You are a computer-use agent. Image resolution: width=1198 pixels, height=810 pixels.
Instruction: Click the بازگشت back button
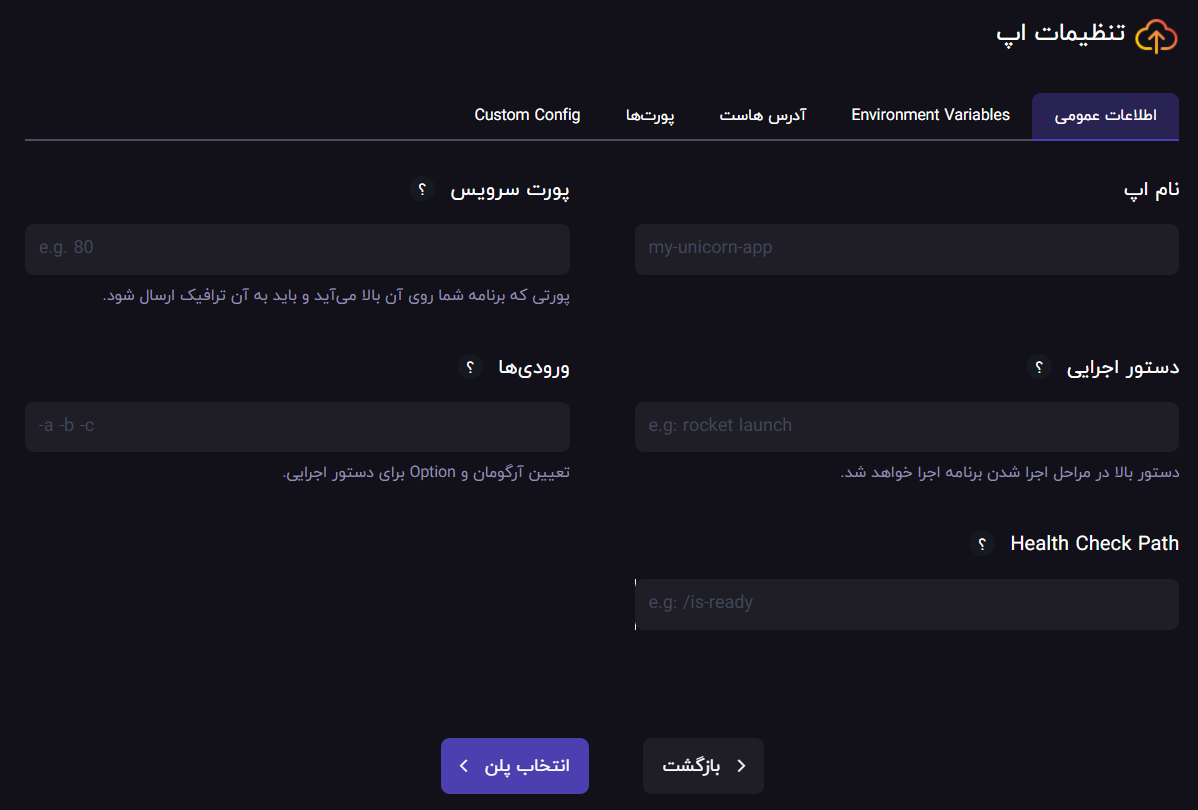703,766
